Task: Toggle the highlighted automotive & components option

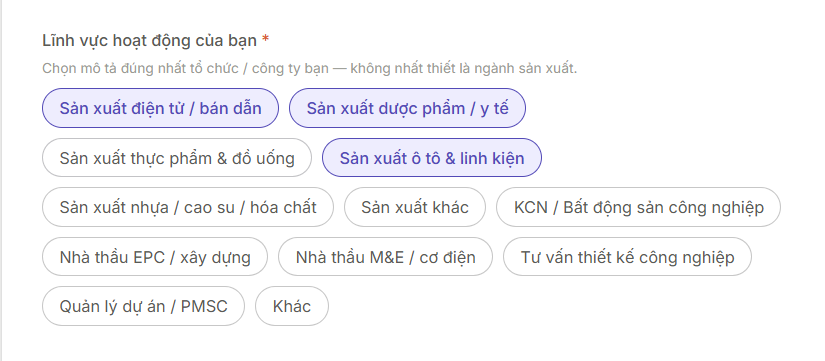Action: pos(431,157)
